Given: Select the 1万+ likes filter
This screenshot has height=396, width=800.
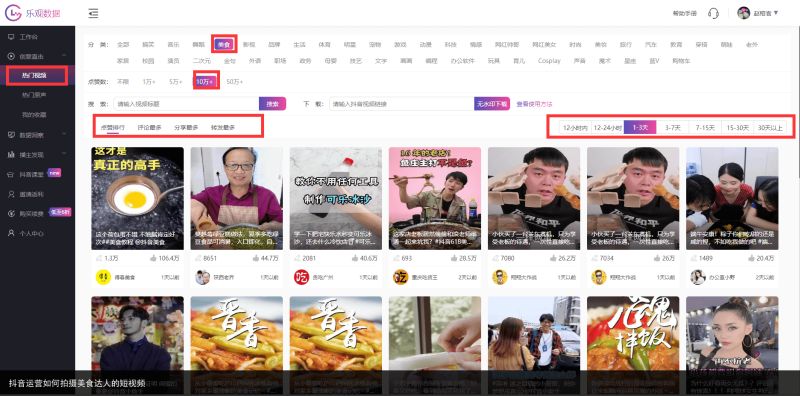Looking at the screenshot, I should click(x=148, y=81).
